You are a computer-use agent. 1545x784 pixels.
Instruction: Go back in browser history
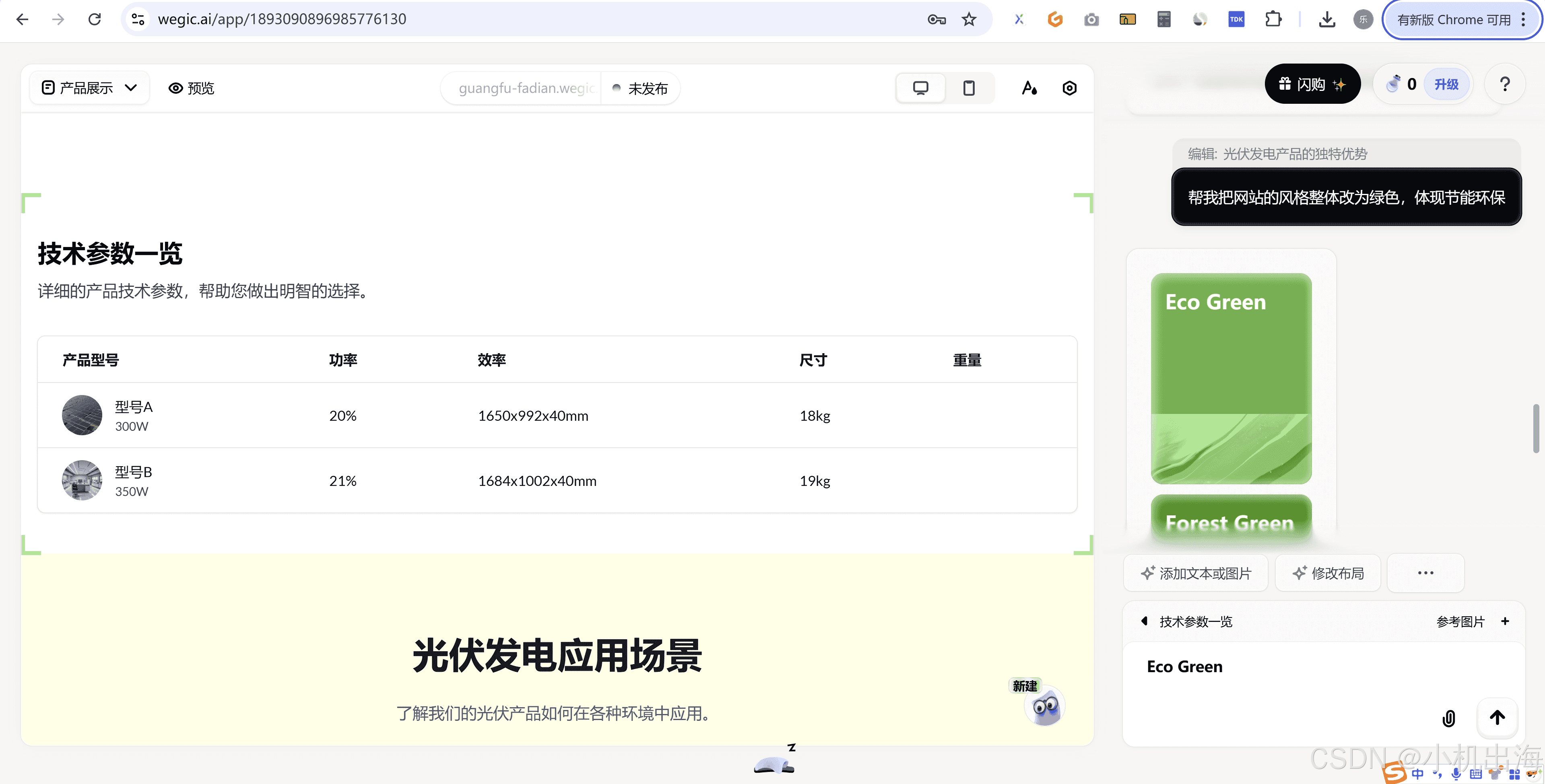22,19
